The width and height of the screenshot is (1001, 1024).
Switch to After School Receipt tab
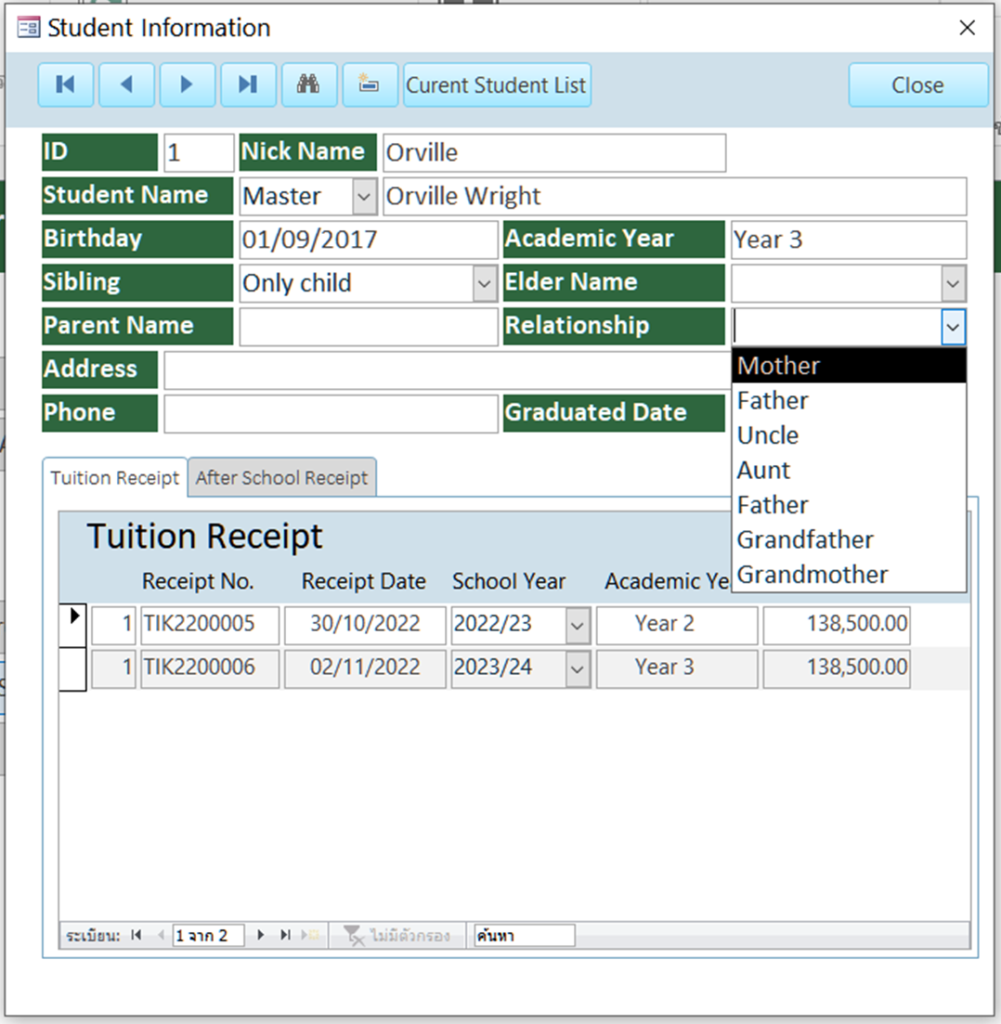[x=282, y=478]
